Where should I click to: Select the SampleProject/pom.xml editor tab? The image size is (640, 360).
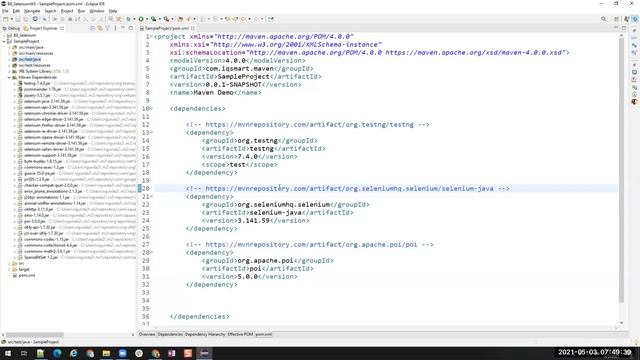(167, 28)
